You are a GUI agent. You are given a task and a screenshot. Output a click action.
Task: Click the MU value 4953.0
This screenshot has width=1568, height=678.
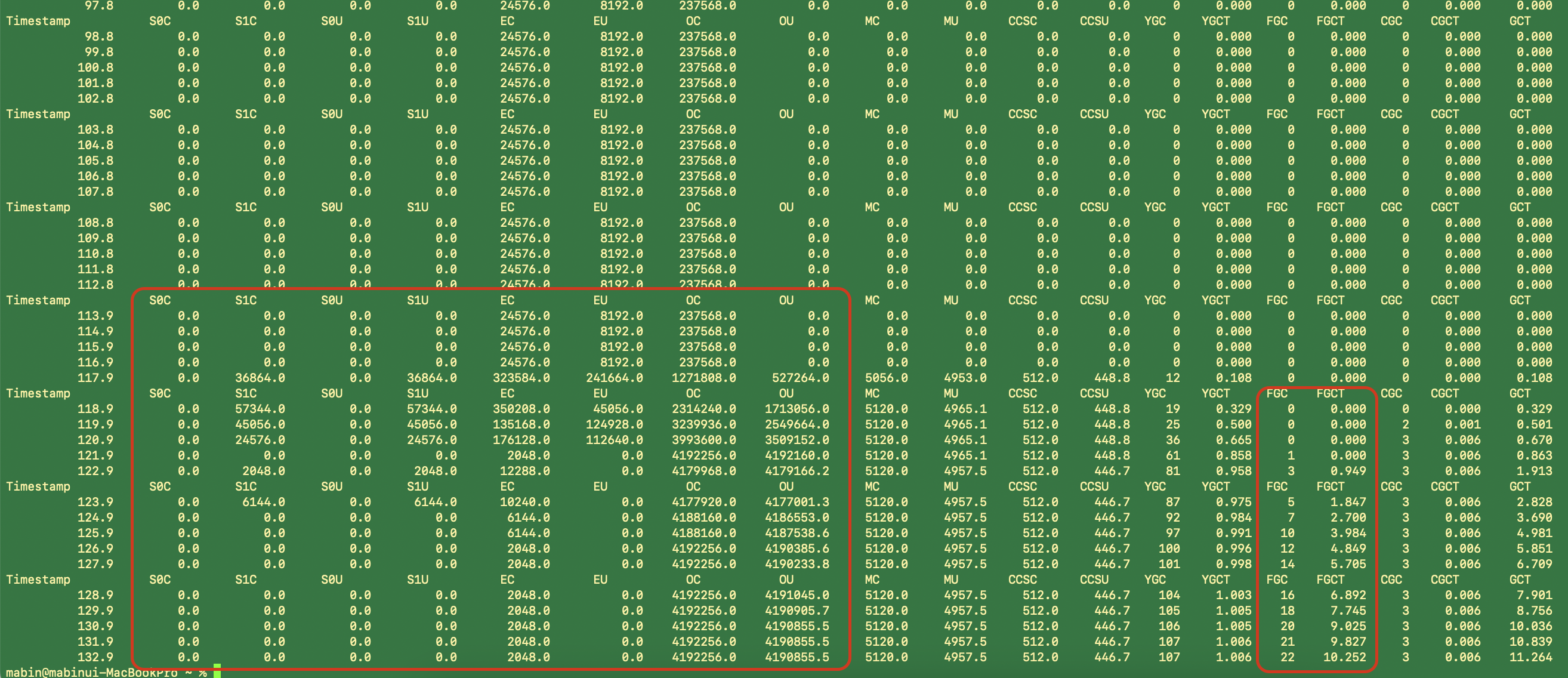(x=965, y=378)
